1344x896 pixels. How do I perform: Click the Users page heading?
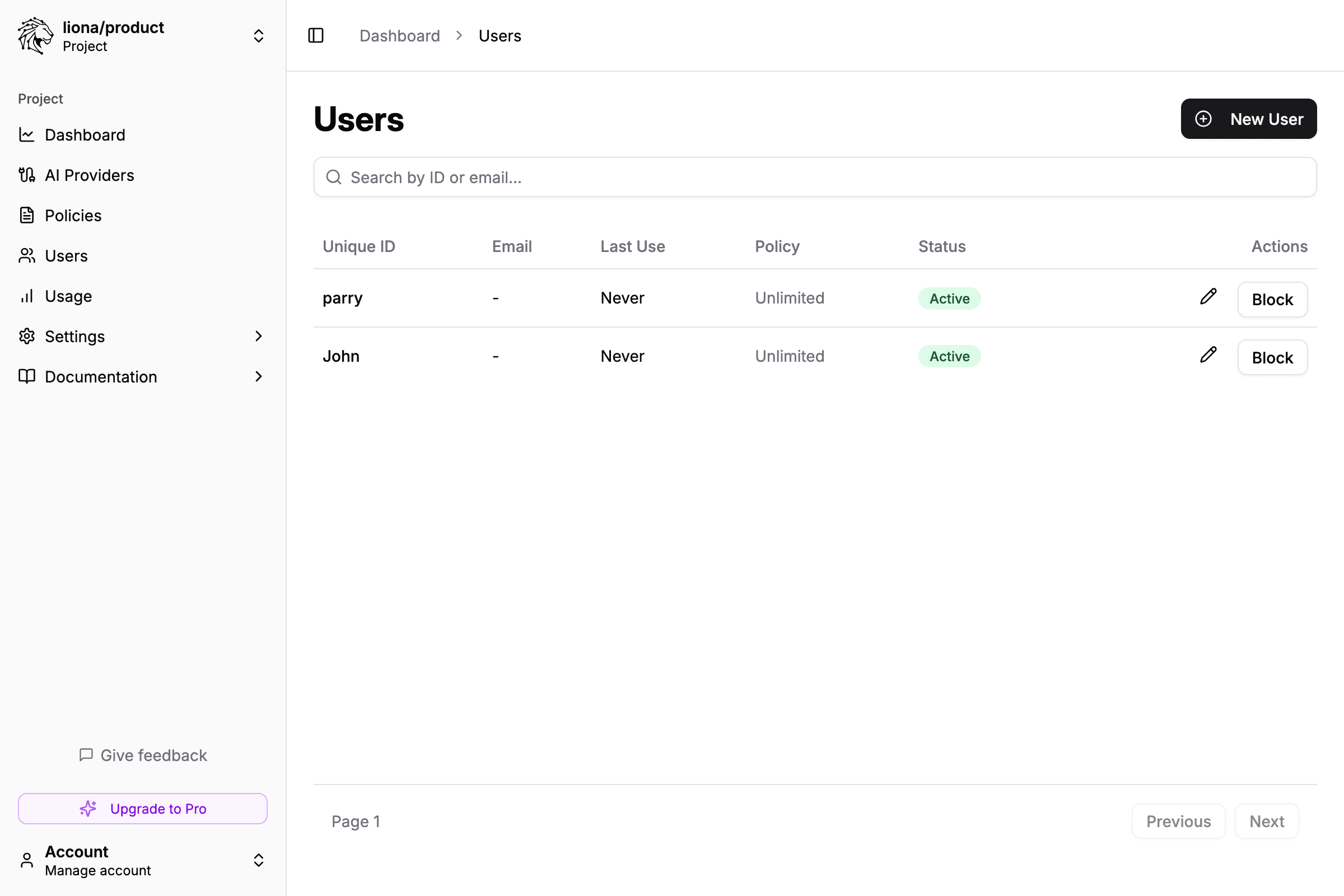point(359,119)
